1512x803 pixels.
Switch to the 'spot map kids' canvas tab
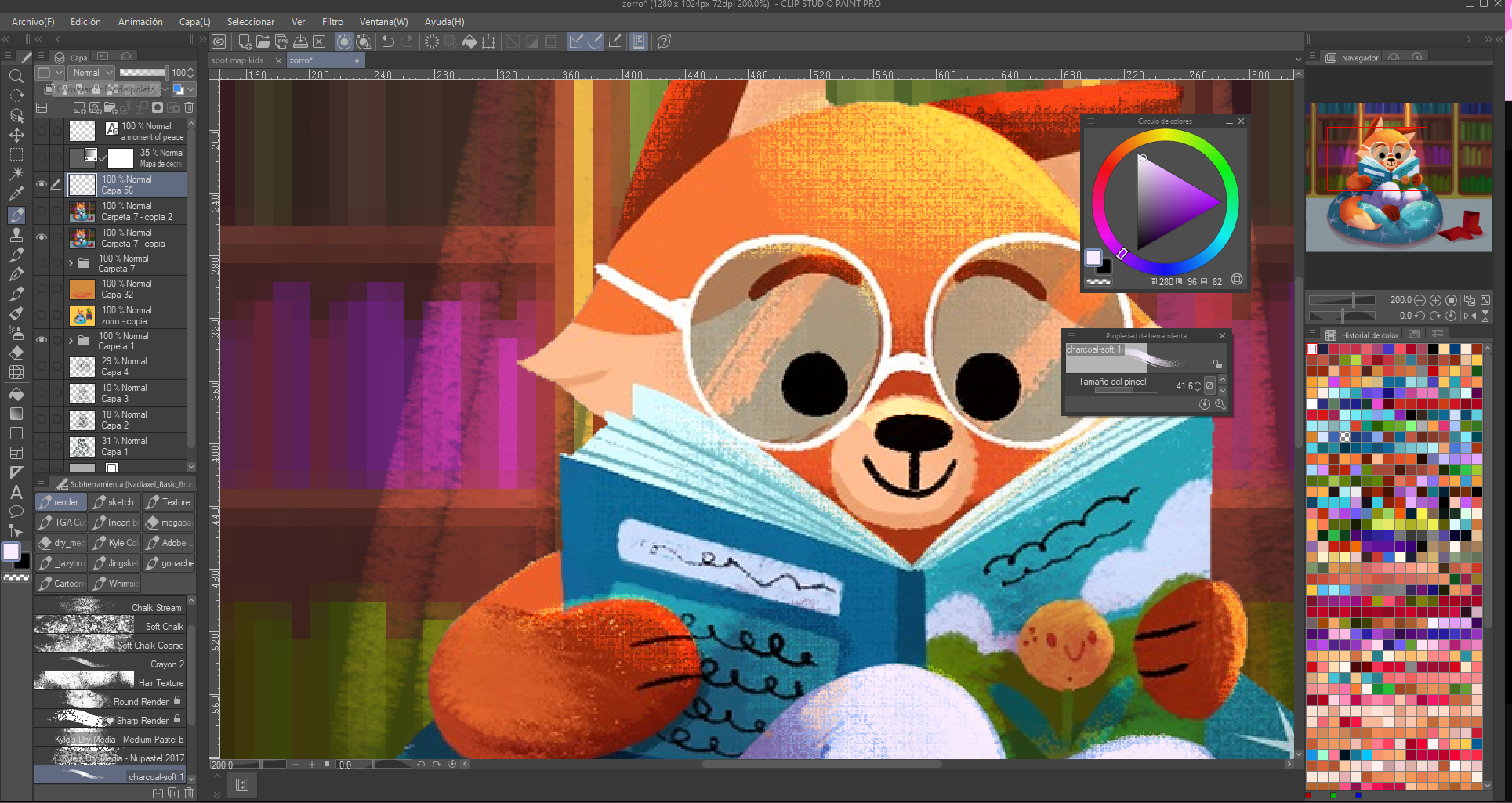pos(238,60)
